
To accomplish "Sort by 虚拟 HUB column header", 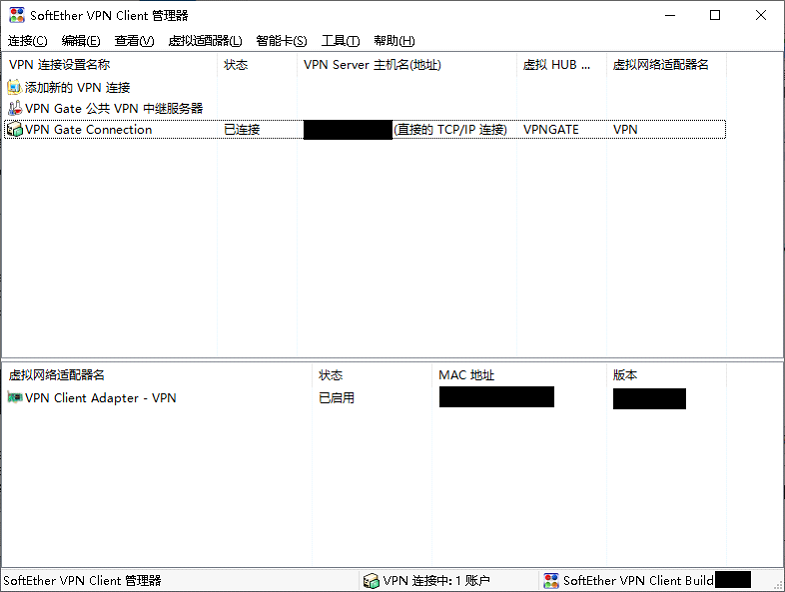I will click(561, 65).
